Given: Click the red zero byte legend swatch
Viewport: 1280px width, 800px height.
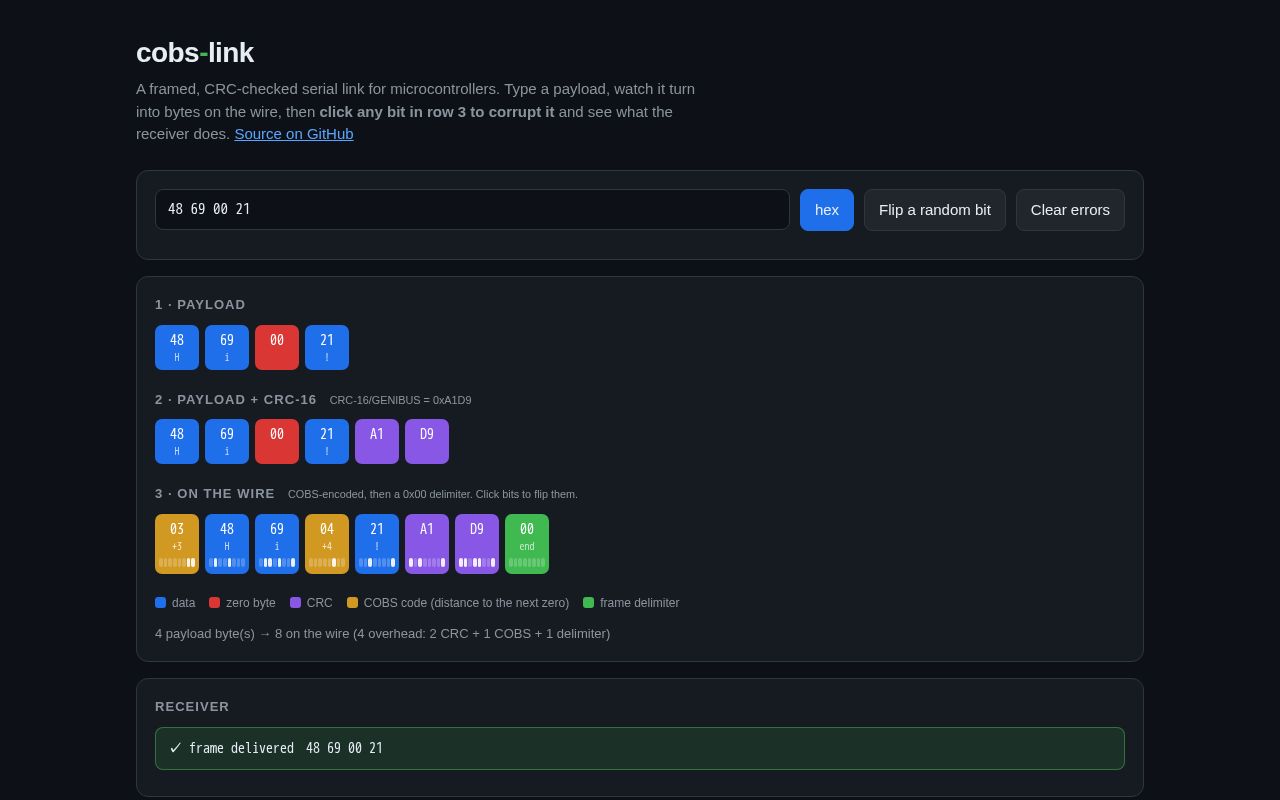Looking at the screenshot, I should click(x=214, y=603).
